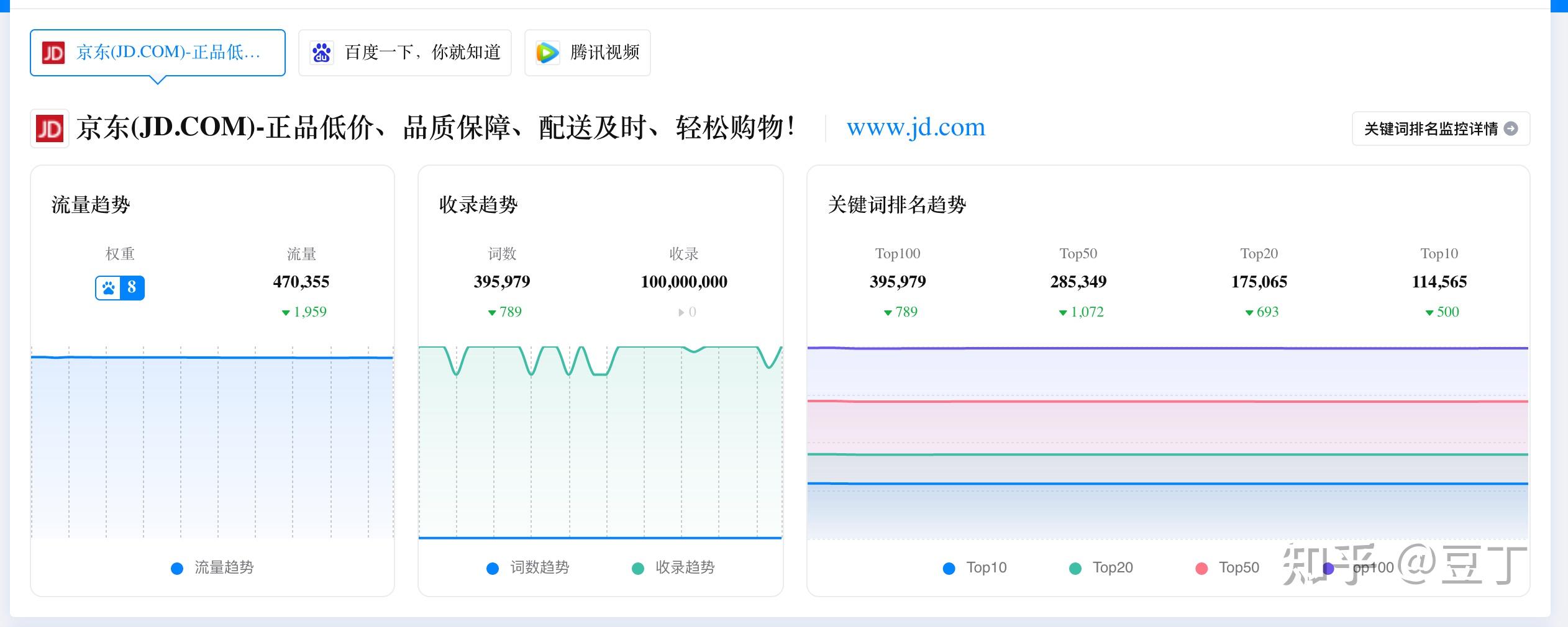Click the large JD logo beside the site title

click(x=50, y=129)
